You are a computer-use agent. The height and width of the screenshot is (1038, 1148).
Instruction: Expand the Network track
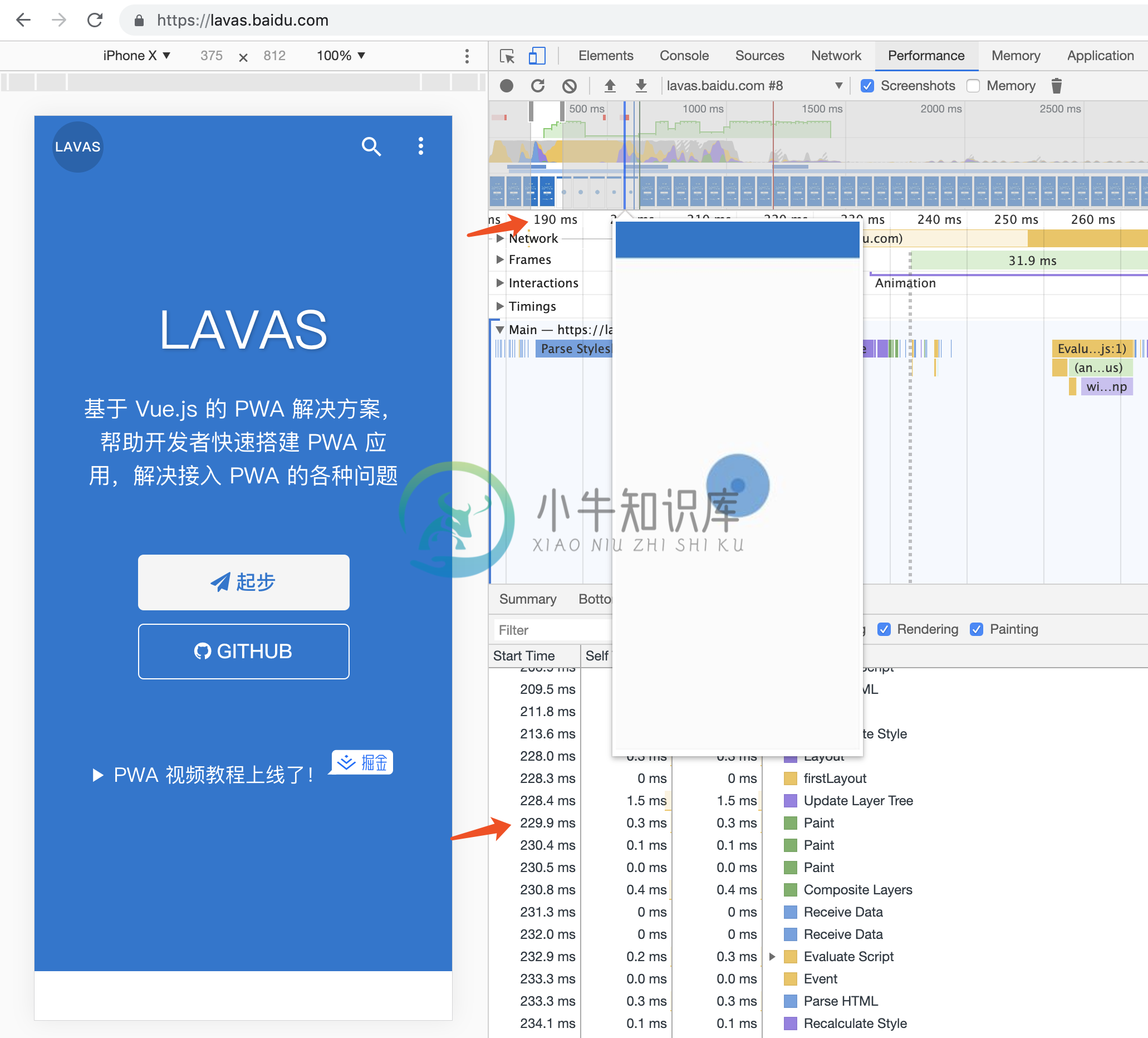tap(499, 238)
